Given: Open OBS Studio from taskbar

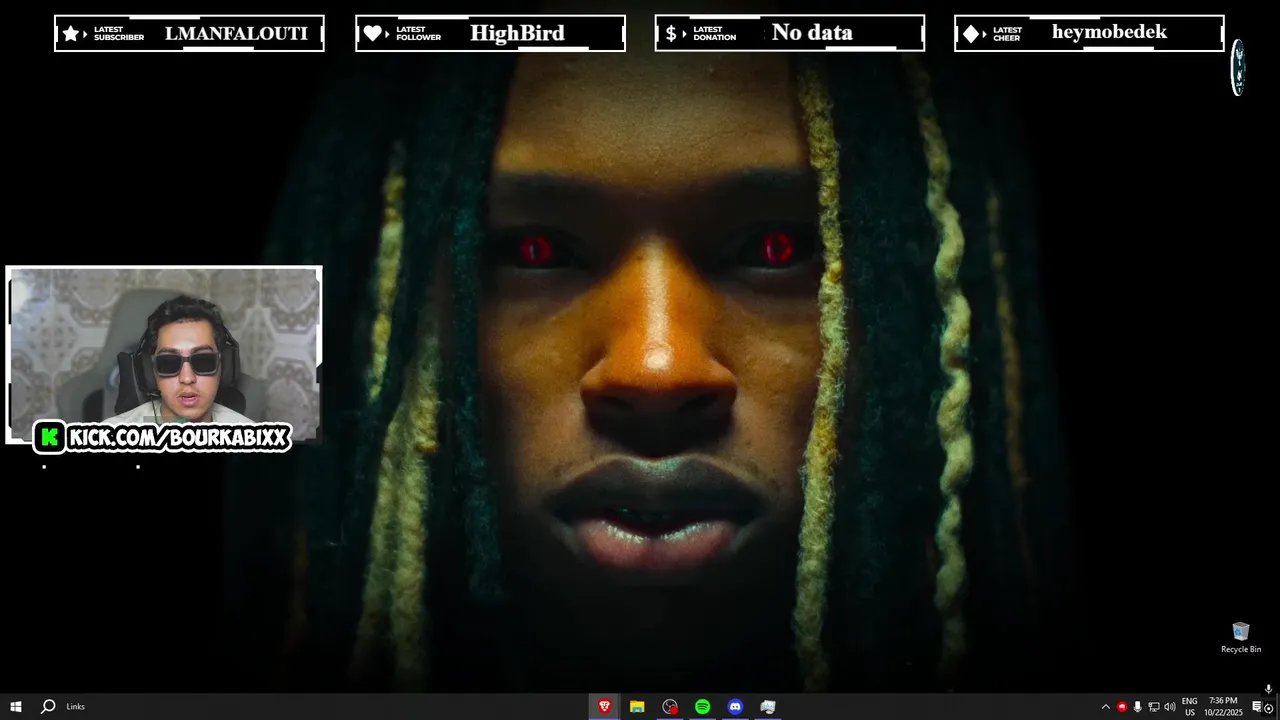Looking at the screenshot, I should tap(670, 707).
